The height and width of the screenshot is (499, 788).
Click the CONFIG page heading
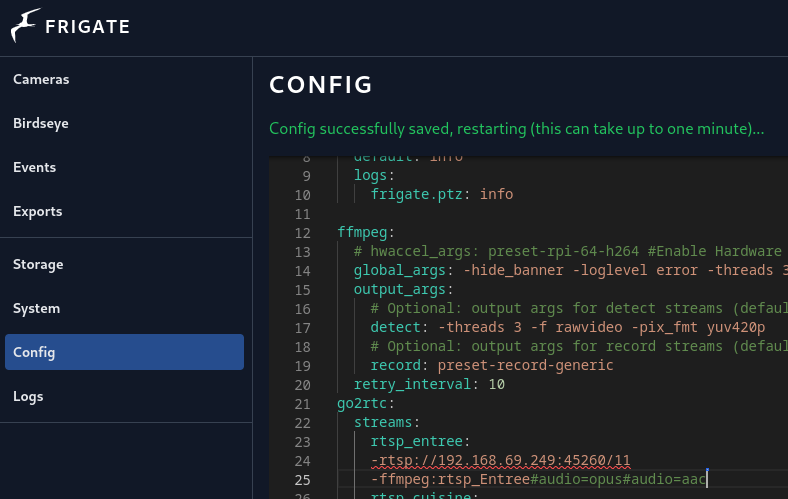[x=321, y=85]
